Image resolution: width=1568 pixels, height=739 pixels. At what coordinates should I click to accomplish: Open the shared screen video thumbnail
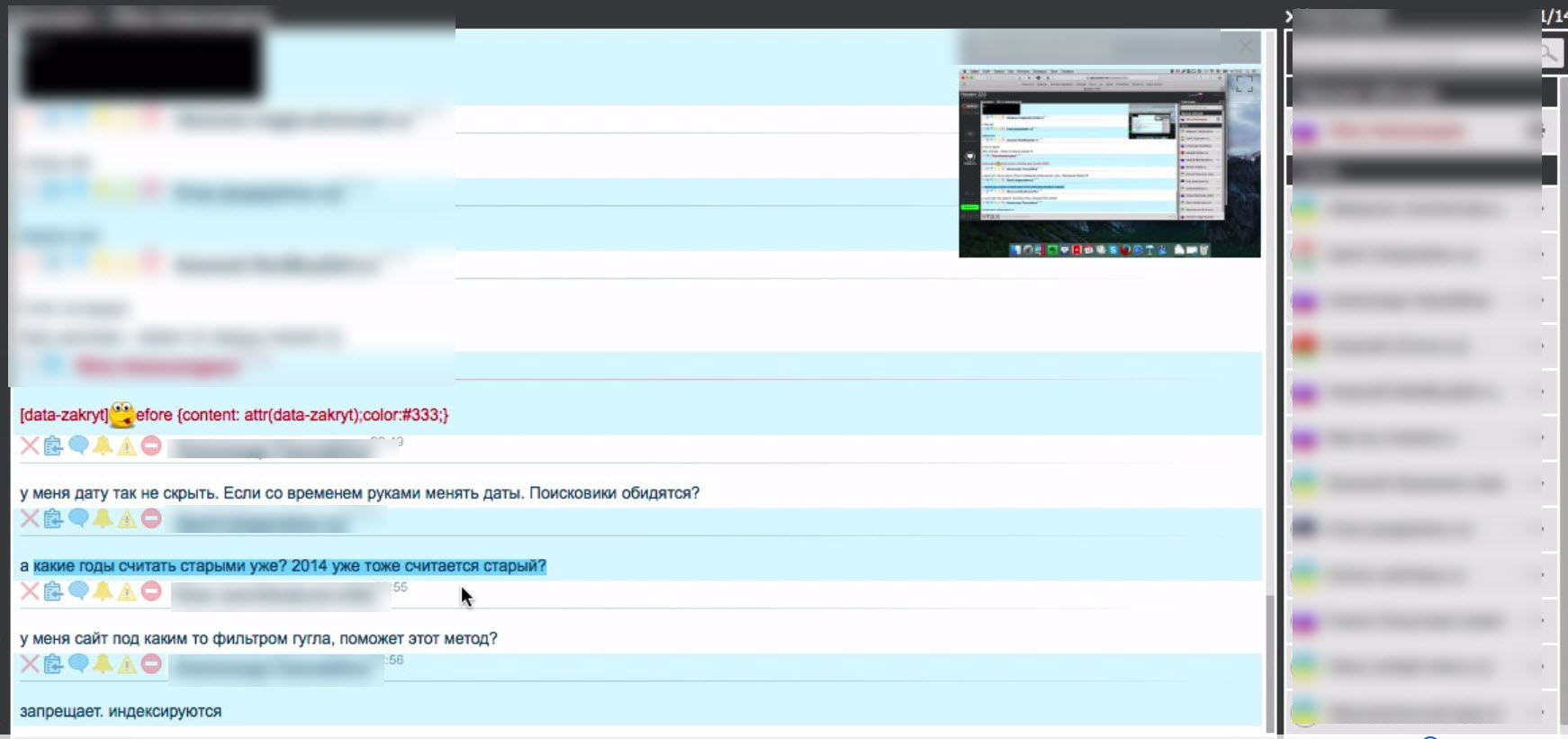point(1109,162)
